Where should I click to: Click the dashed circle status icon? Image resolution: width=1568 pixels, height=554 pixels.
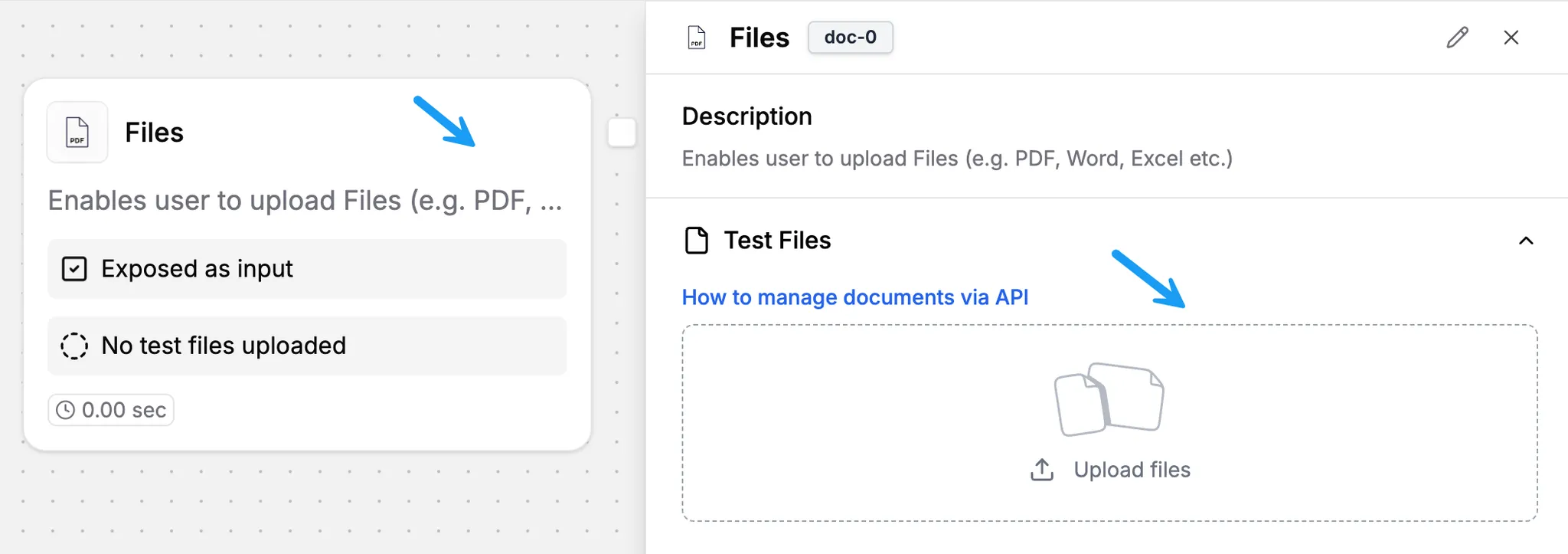74,346
